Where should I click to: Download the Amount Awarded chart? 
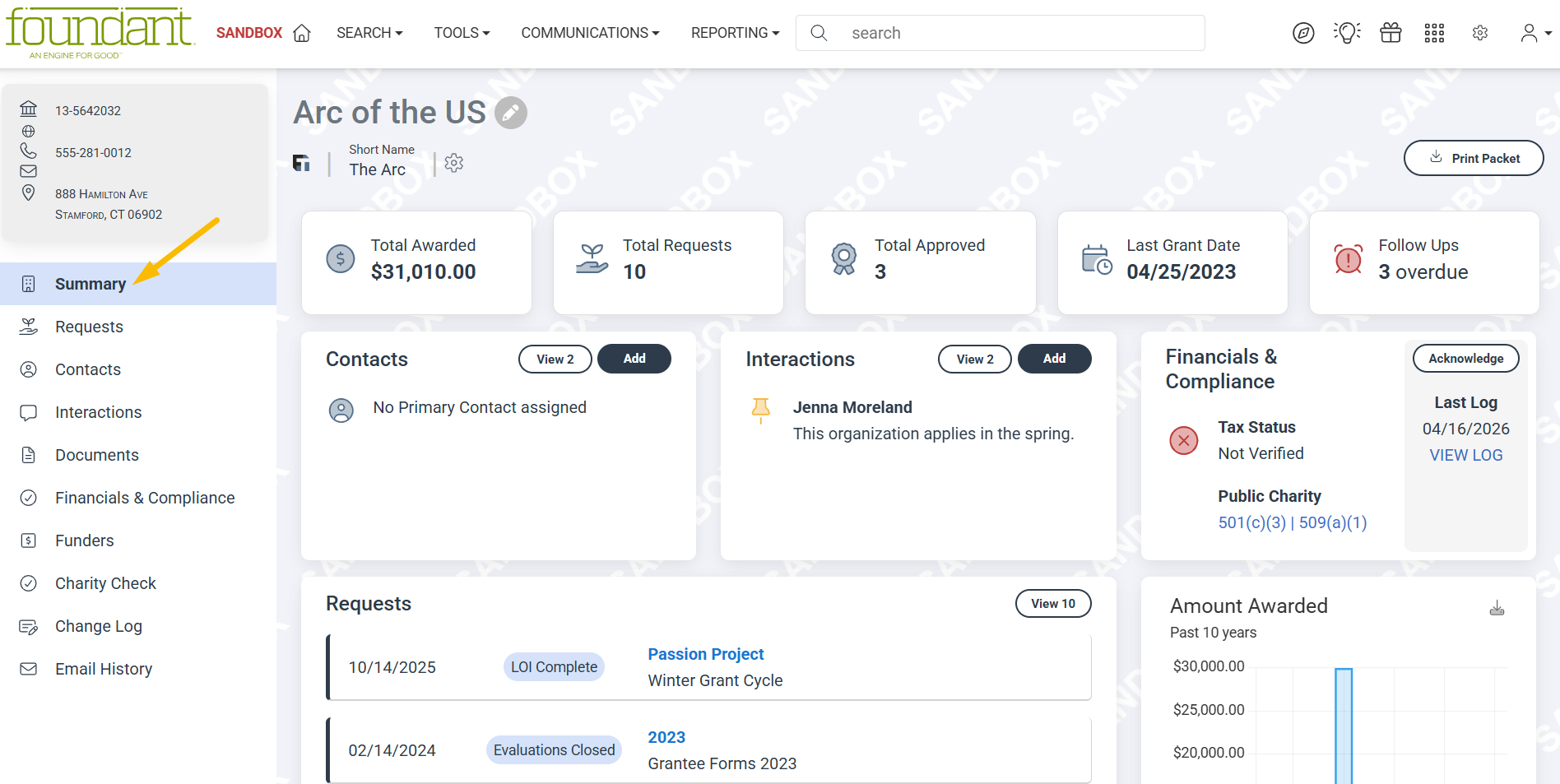click(x=1497, y=608)
